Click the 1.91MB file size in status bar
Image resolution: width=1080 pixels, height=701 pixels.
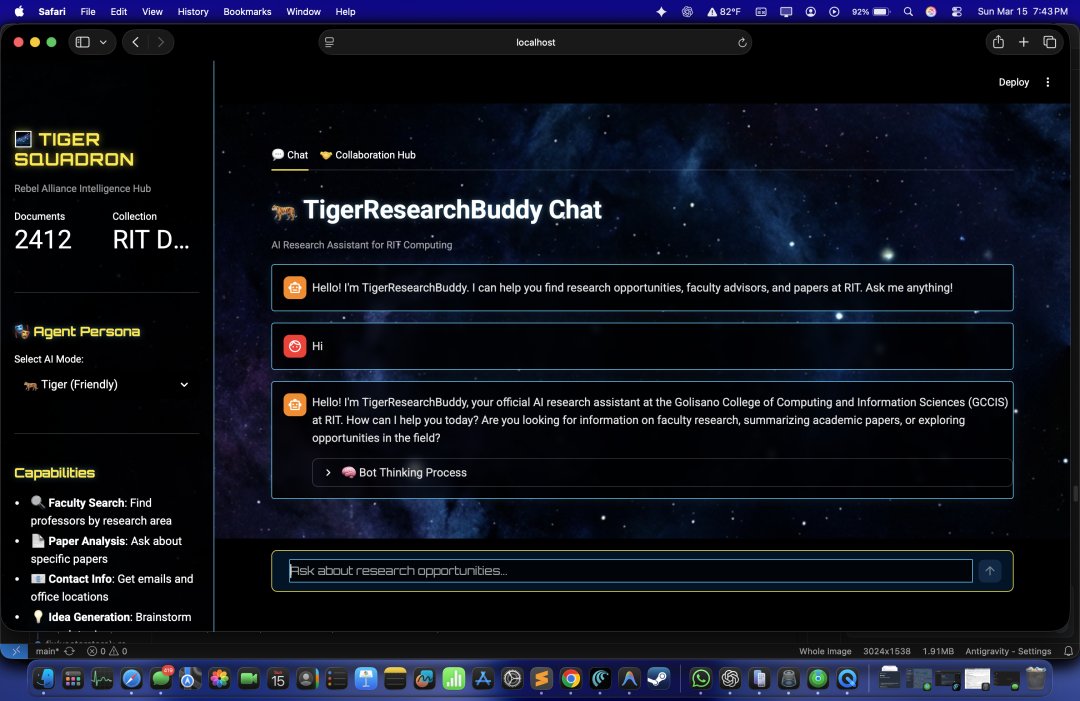tap(937, 651)
